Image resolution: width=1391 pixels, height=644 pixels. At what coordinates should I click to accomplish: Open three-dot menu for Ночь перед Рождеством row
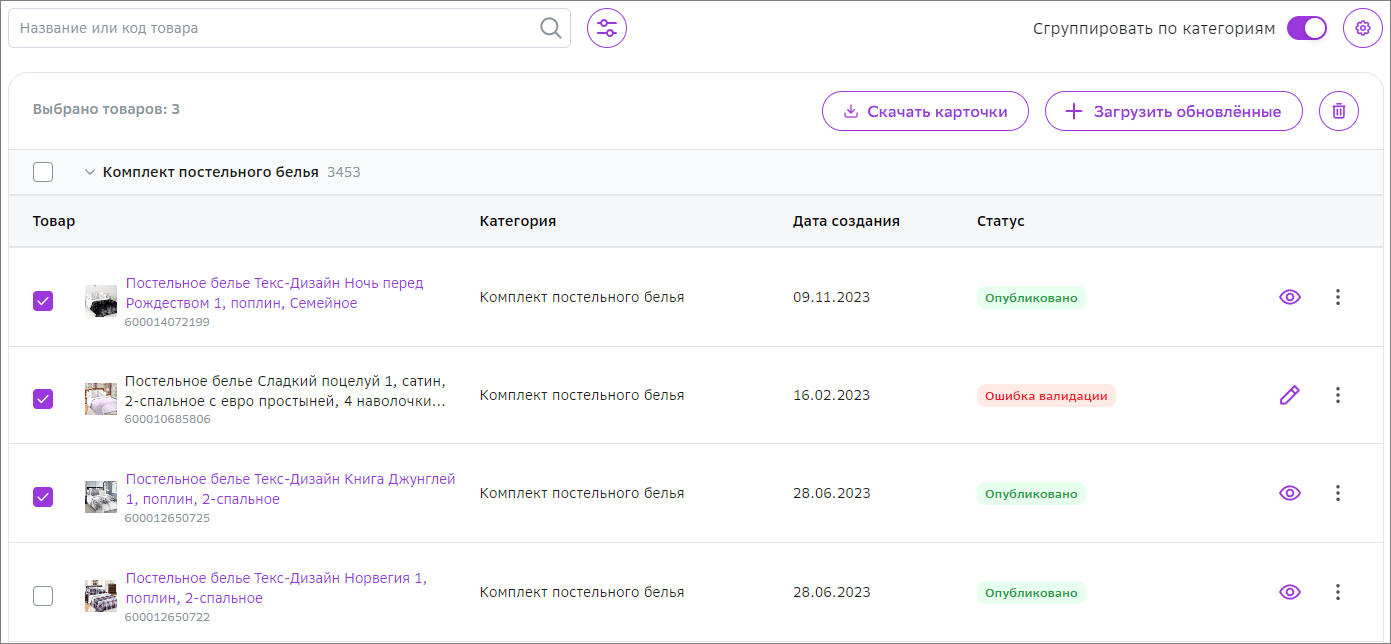1338,297
